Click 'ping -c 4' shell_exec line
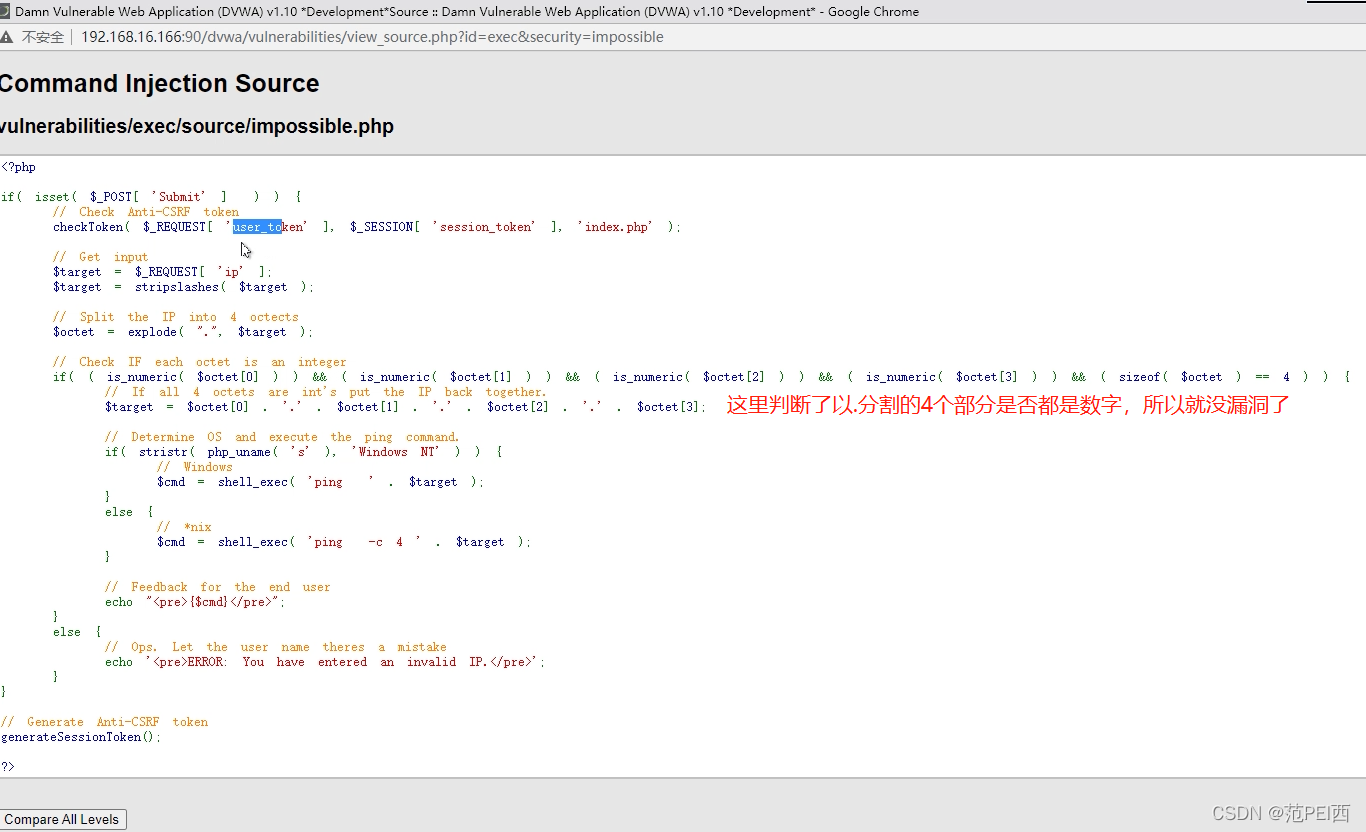The width and height of the screenshot is (1366, 832). point(344,542)
